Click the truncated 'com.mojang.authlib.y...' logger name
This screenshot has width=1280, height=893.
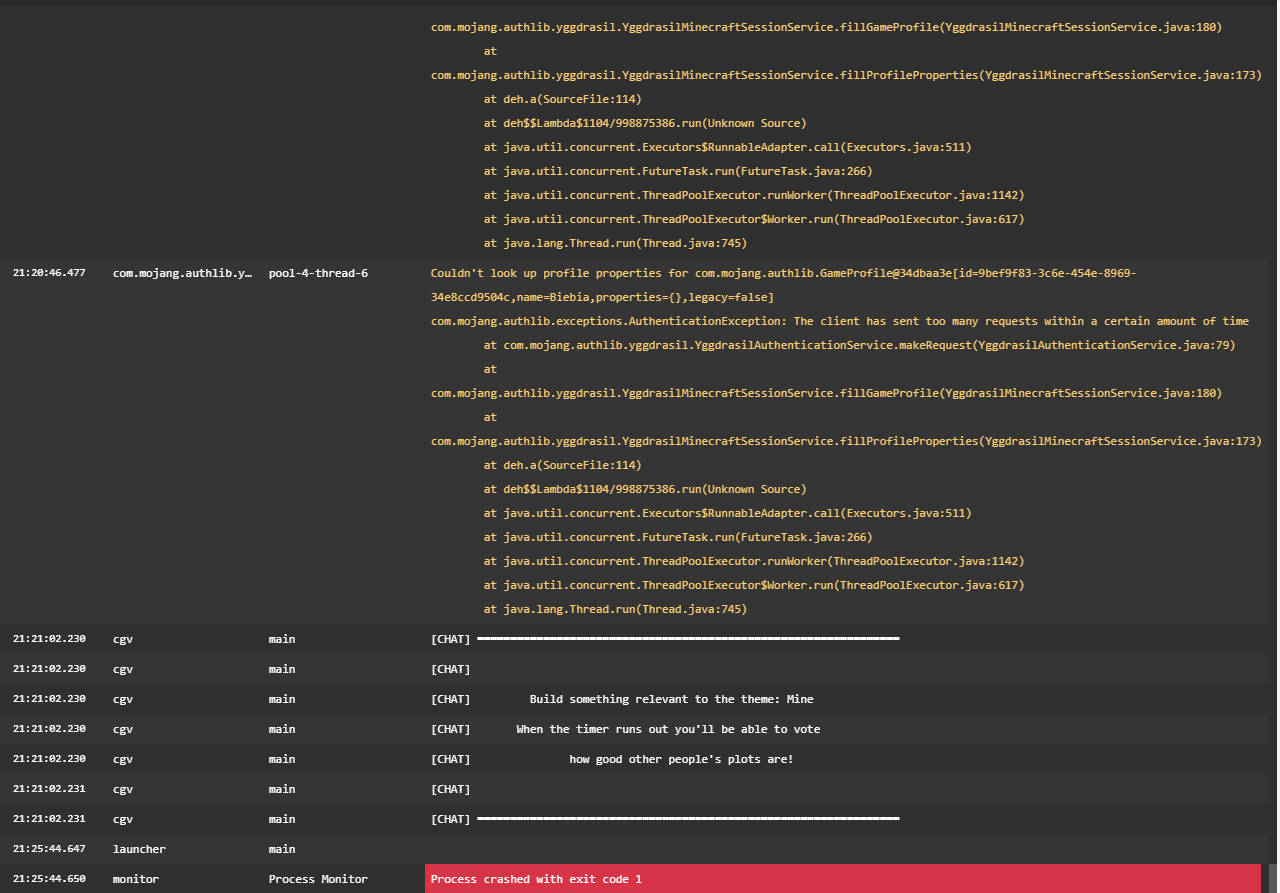(182, 273)
